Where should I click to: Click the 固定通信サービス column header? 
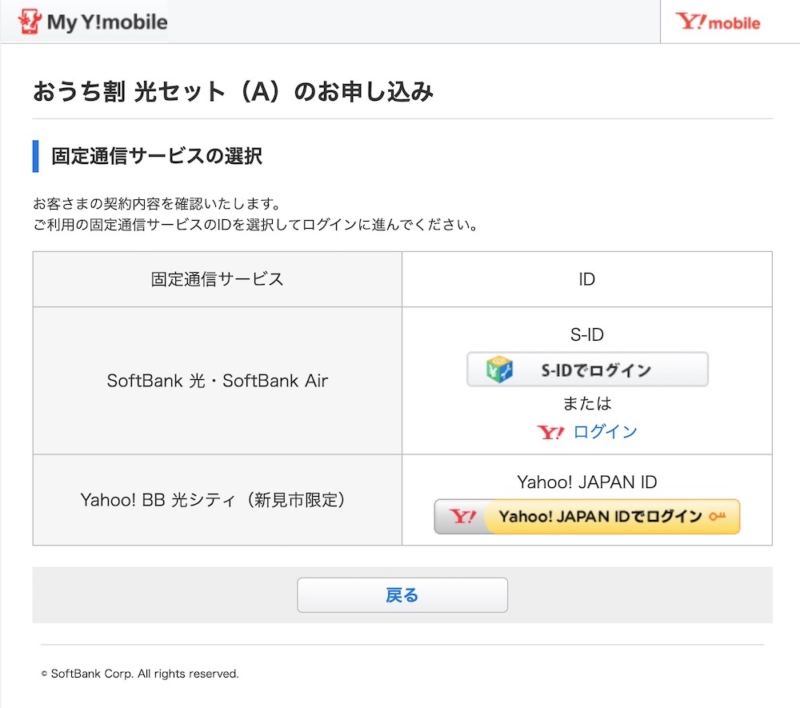click(217, 279)
